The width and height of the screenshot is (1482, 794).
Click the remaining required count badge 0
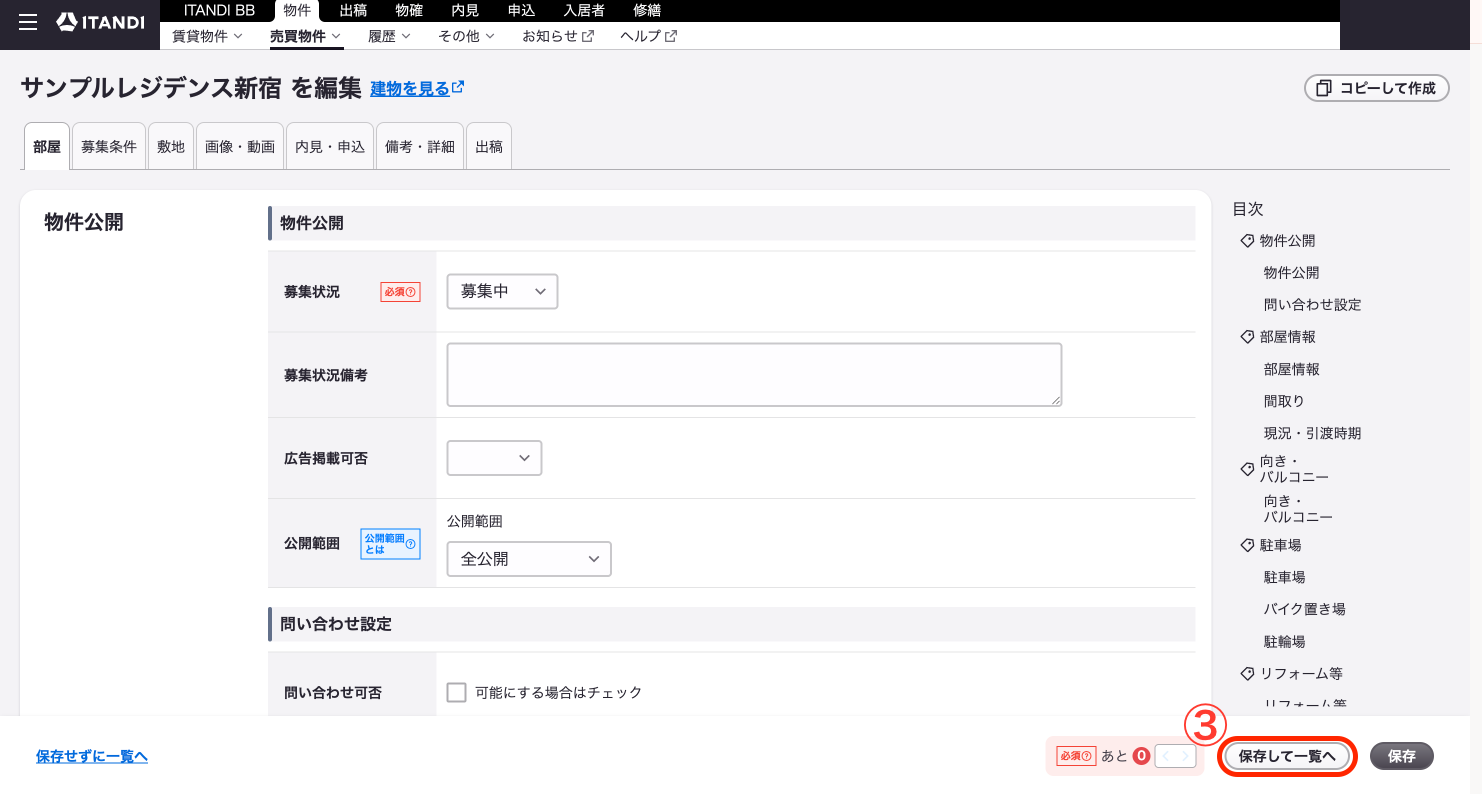pyautogui.click(x=1141, y=756)
